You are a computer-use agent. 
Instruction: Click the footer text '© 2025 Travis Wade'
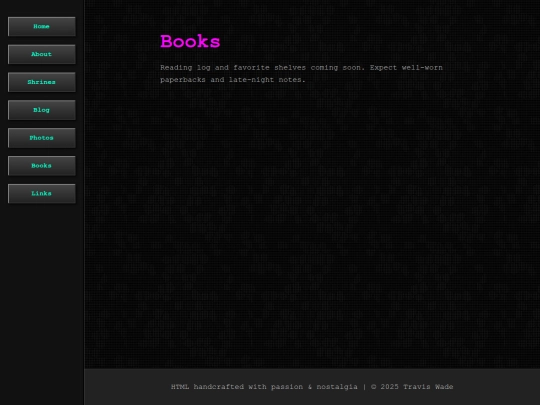(412, 387)
